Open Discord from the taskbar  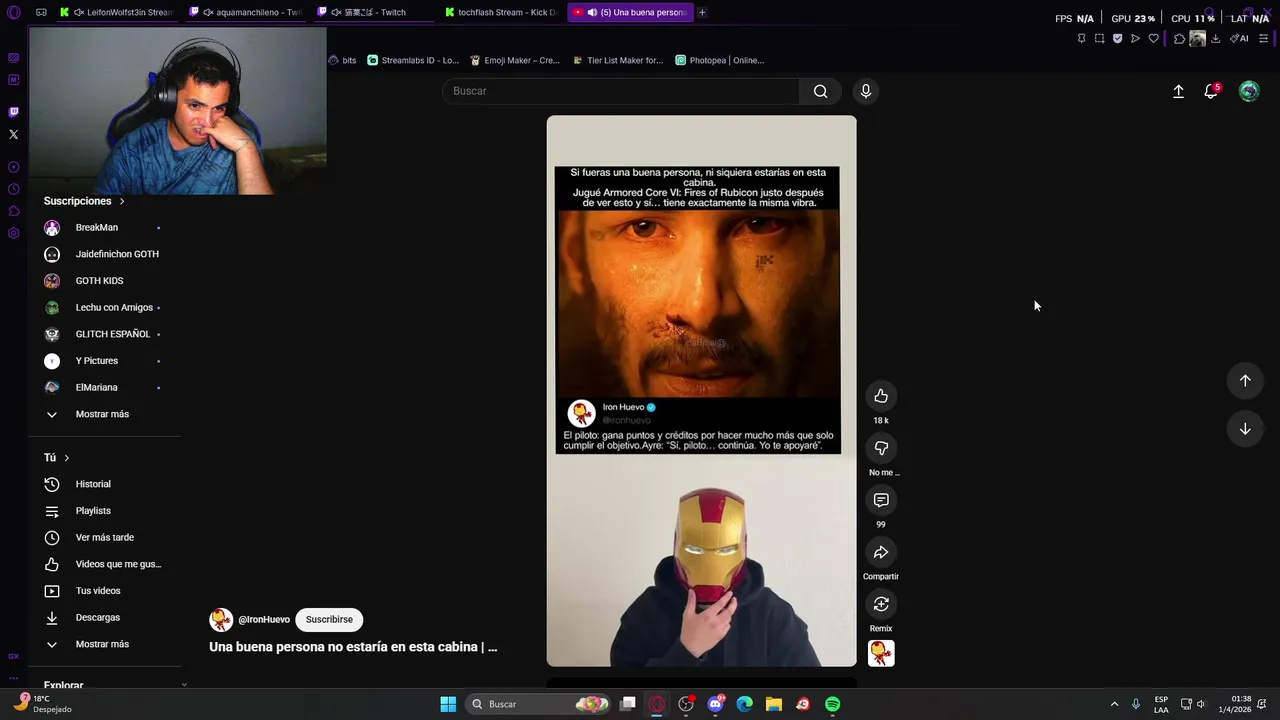tap(716, 704)
